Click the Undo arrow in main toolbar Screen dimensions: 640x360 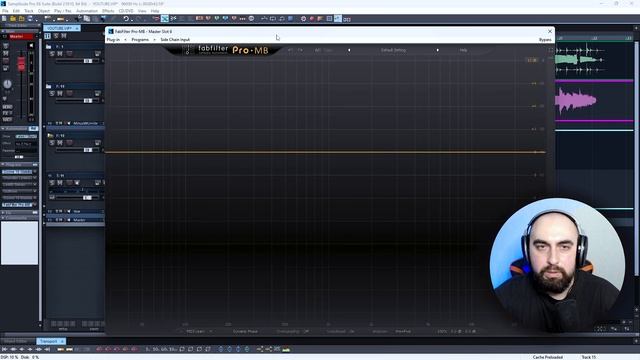pos(126,19)
